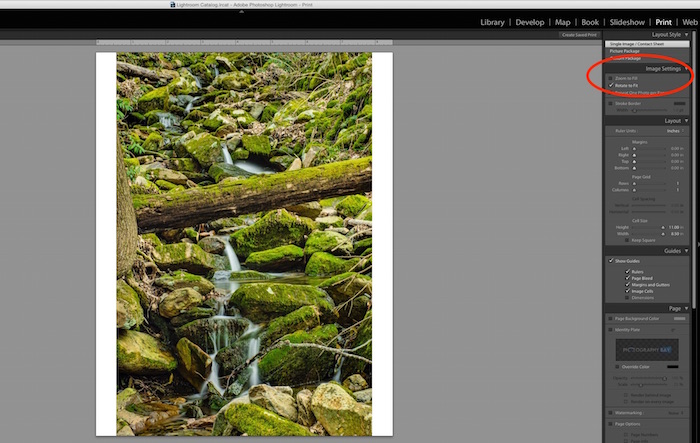Click the Identity Plate preview box
The height and width of the screenshot is (443, 700).
(x=649, y=349)
